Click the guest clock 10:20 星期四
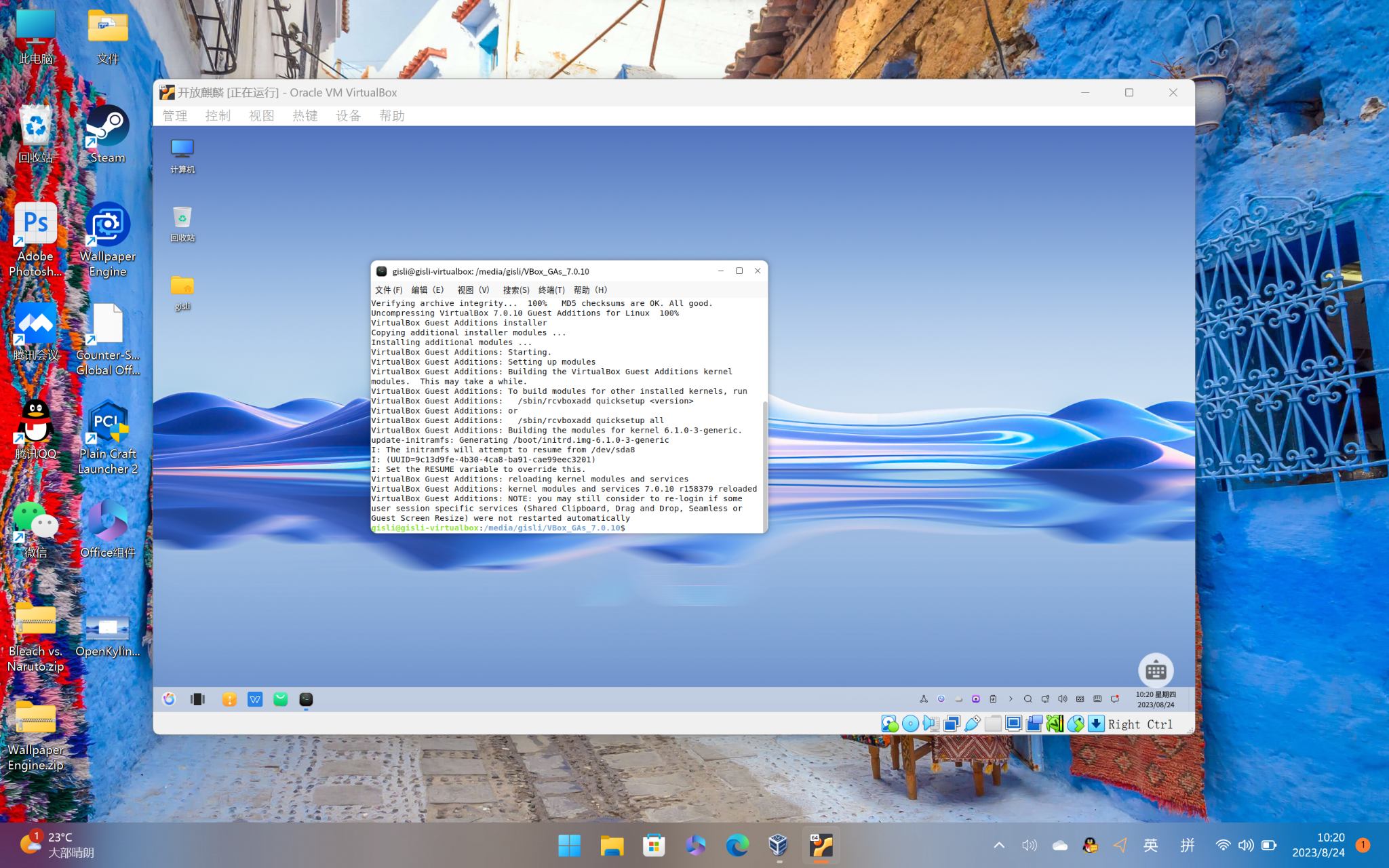Screen dimensions: 1389x868 [x=1156, y=699]
